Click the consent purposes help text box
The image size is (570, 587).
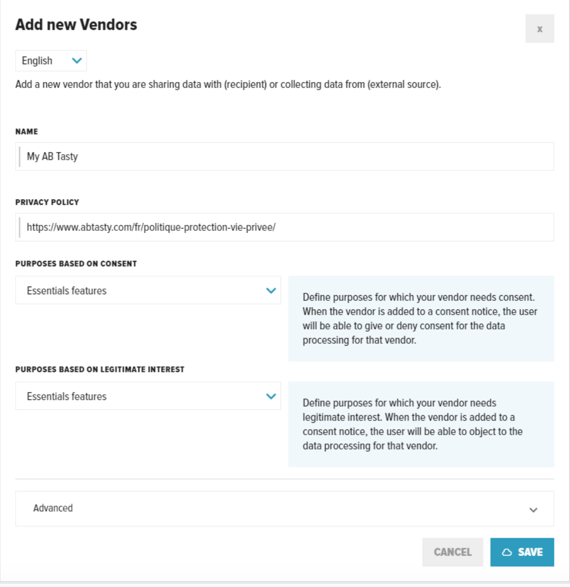click(x=421, y=319)
